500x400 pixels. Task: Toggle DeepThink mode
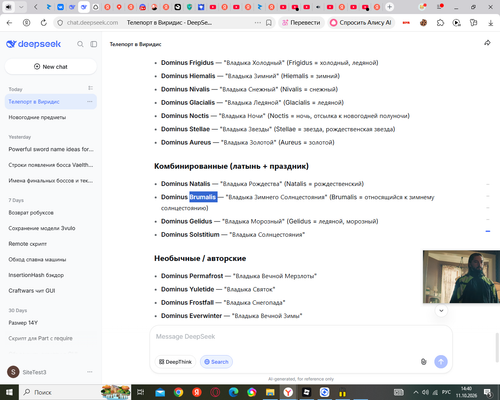pyautogui.click(x=175, y=362)
